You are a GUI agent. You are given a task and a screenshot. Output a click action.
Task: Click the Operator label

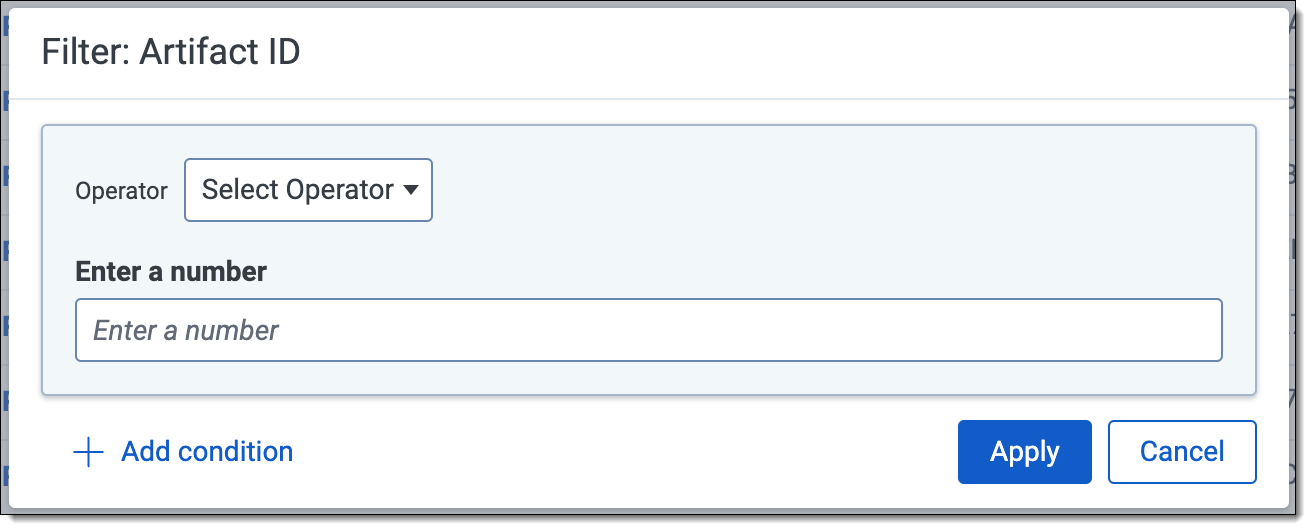click(x=122, y=191)
